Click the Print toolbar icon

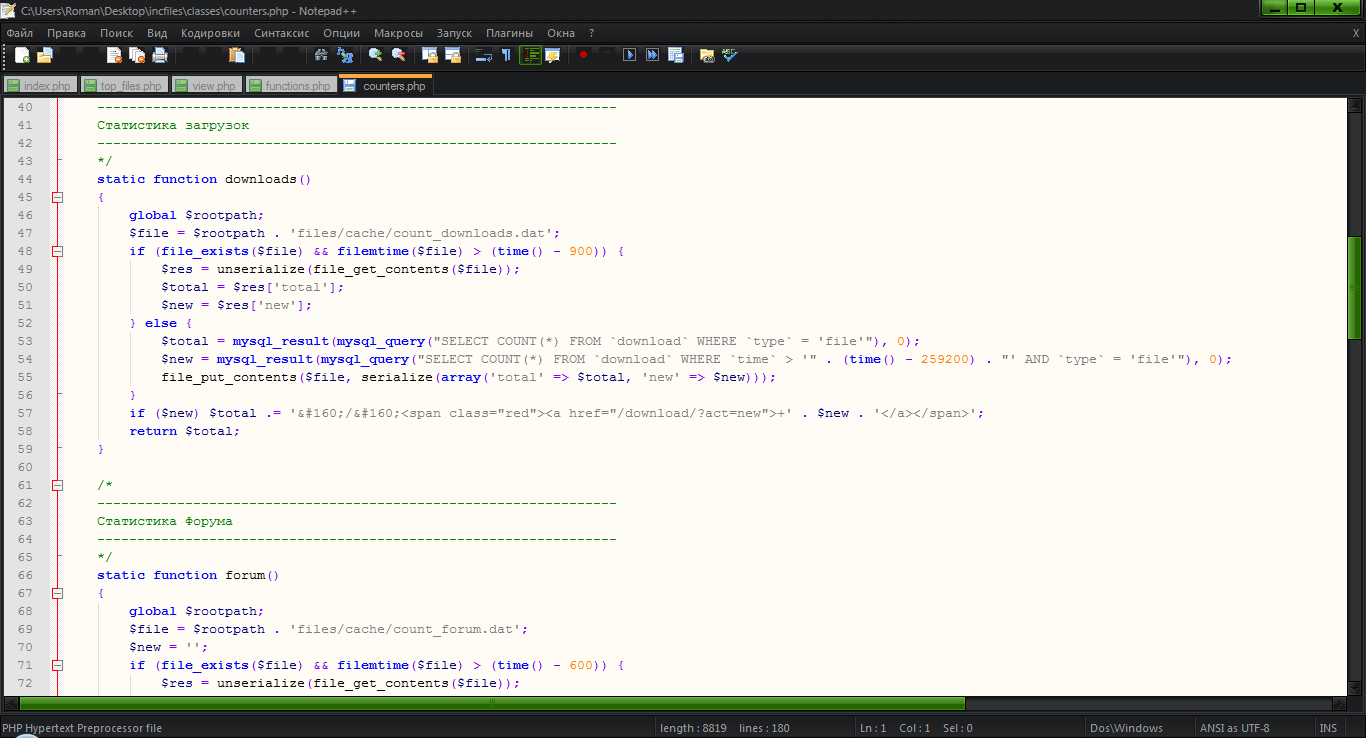tap(160, 55)
